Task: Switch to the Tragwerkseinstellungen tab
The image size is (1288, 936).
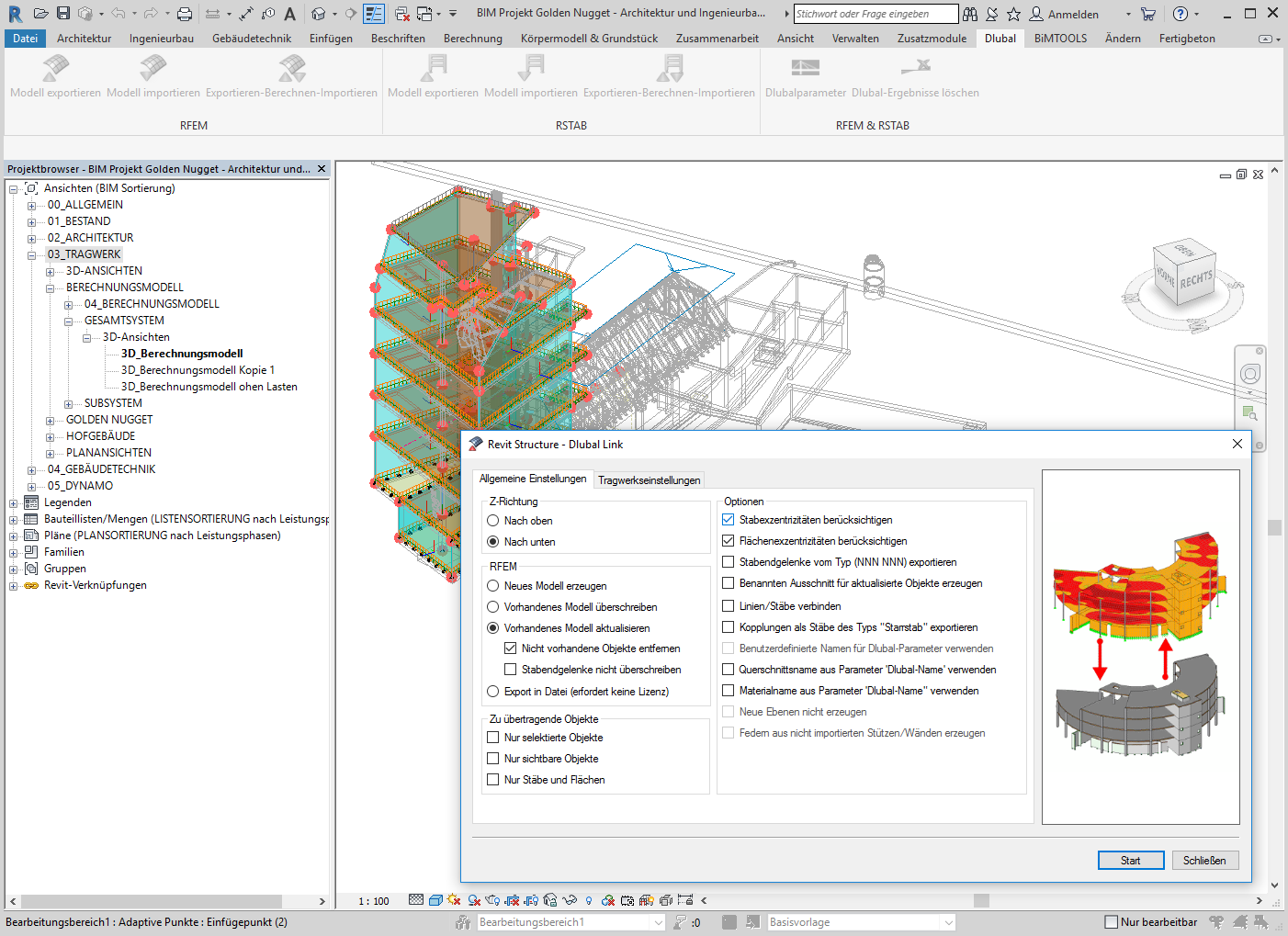Action: [x=649, y=479]
